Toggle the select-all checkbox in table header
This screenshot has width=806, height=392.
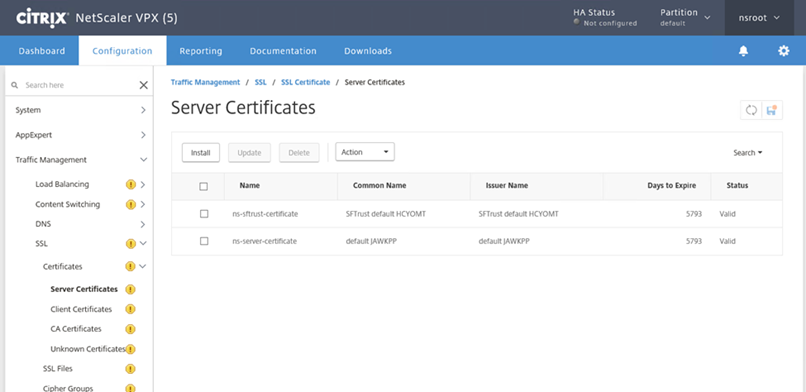(x=204, y=186)
